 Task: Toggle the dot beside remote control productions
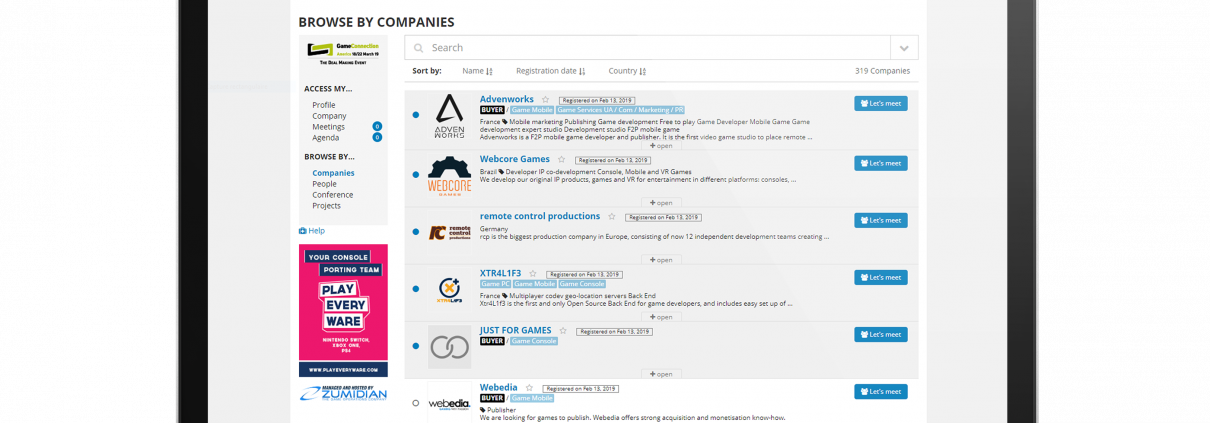point(415,232)
